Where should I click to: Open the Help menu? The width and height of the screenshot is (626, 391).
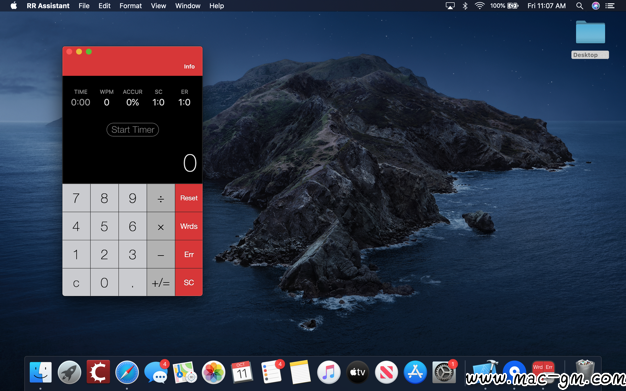(x=217, y=6)
